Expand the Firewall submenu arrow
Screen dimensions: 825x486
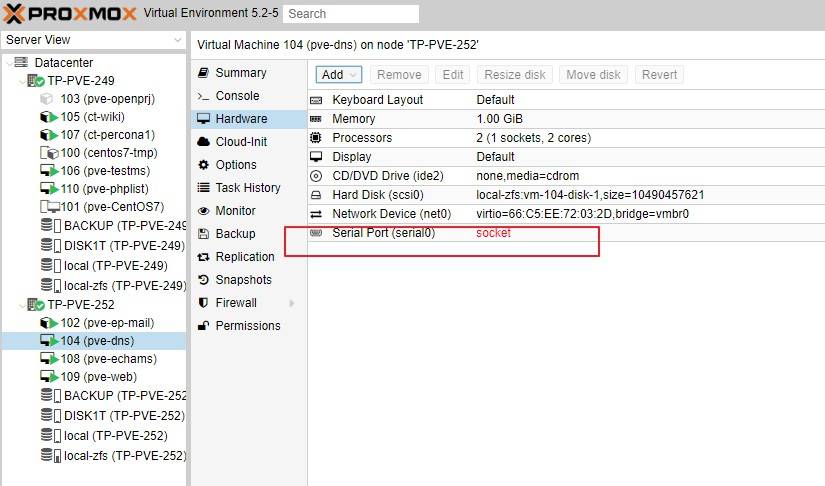click(x=291, y=303)
